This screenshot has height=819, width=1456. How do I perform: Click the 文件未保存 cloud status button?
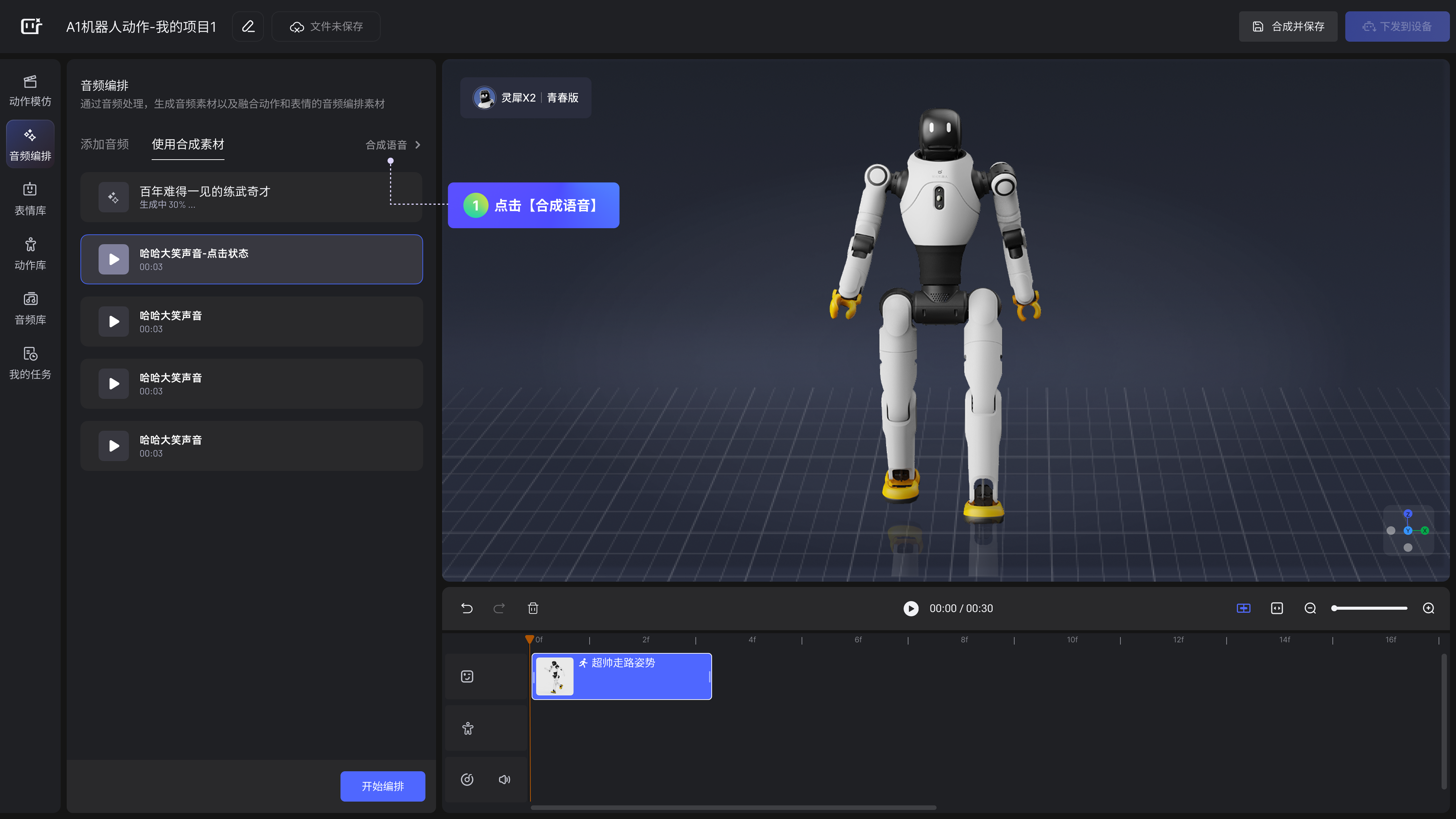(326, 27)
